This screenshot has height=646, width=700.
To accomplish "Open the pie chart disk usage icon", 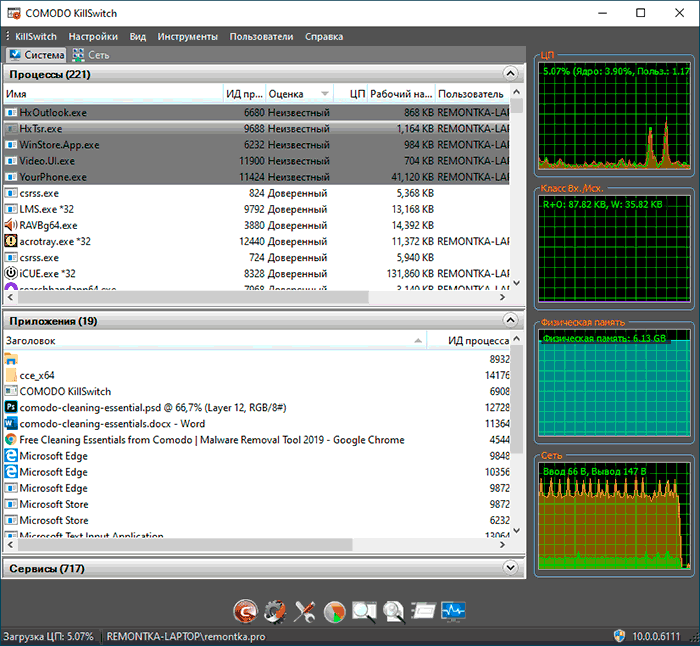I will coord(334,612).
